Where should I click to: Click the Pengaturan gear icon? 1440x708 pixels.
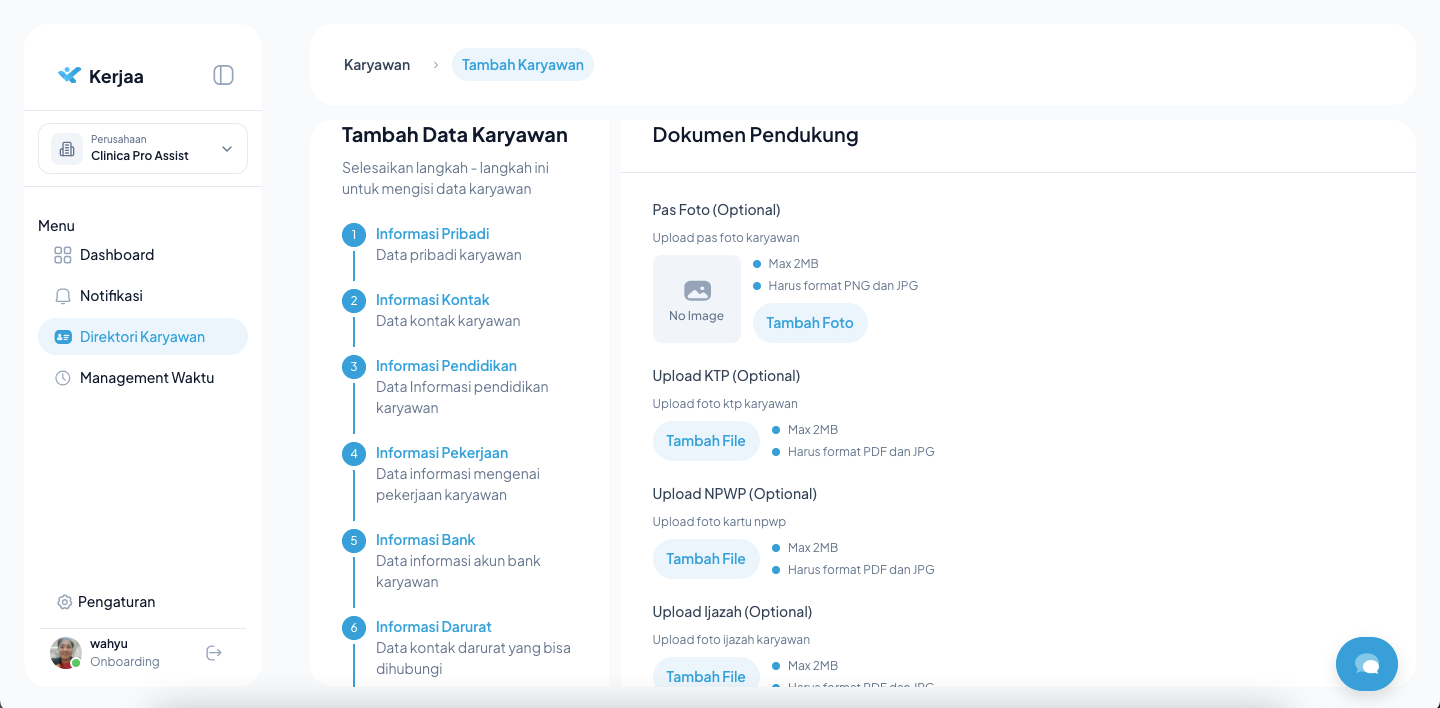tap(65, 602)
